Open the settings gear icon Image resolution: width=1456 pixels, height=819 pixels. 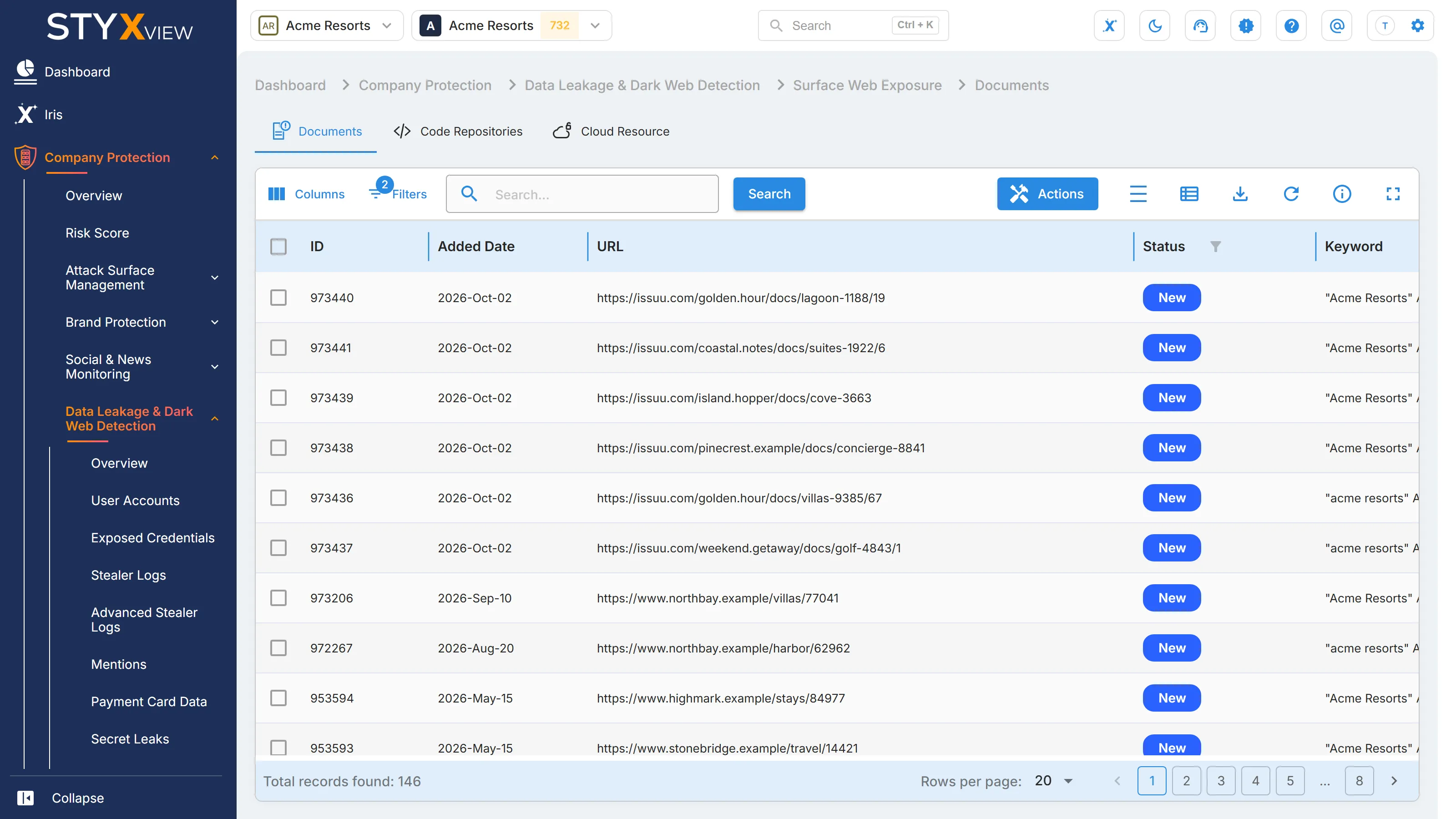1417,25
